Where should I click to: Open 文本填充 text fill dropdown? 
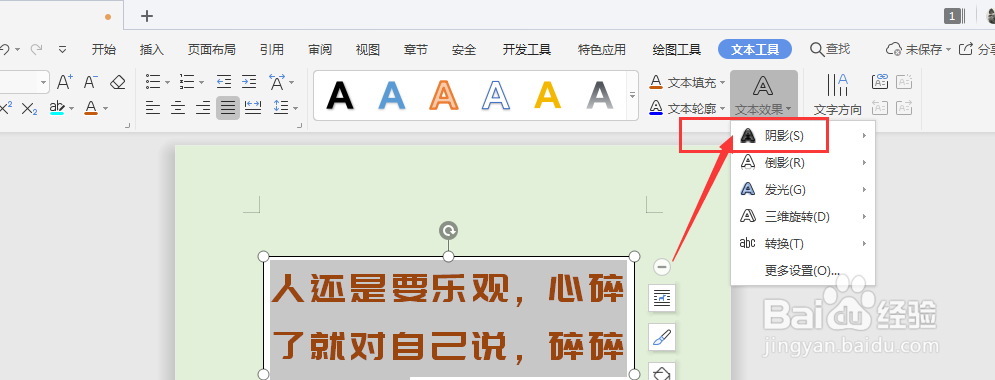coord(687,82)
